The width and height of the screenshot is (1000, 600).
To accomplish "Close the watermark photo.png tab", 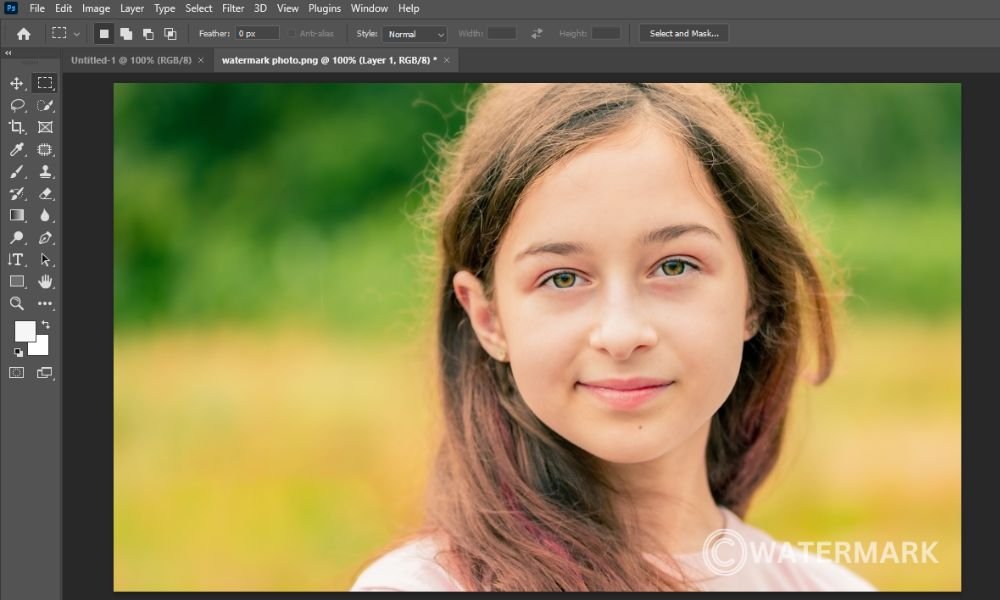I will (446, 60).
